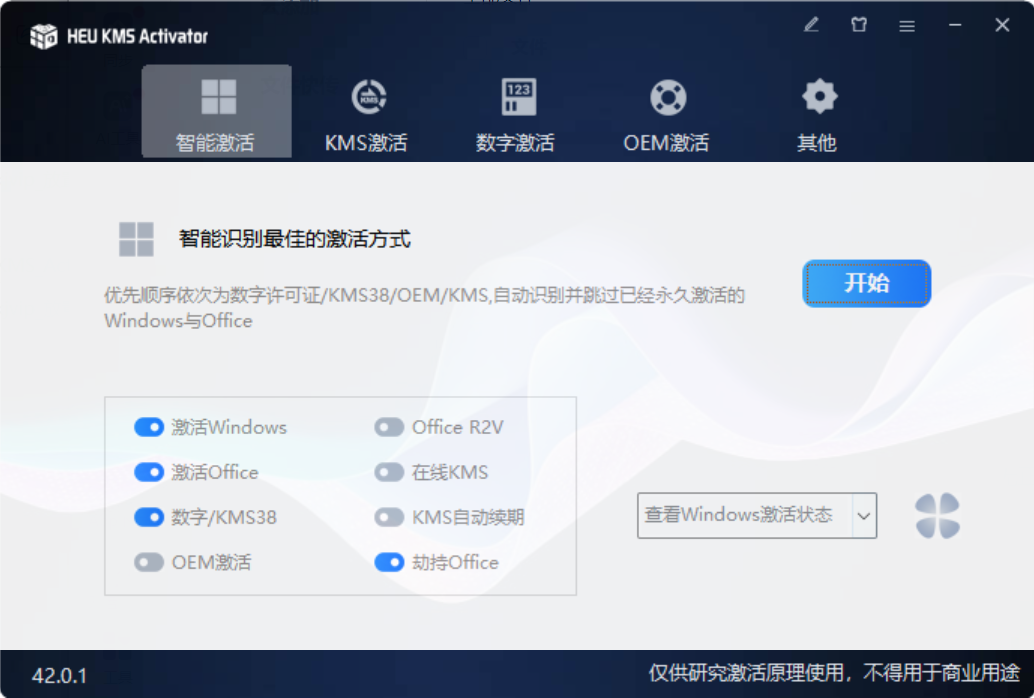Click the green clover icon beside the dropdown
The height and width of the screenshot is (698, 1034).
click(x=937, y=515)
